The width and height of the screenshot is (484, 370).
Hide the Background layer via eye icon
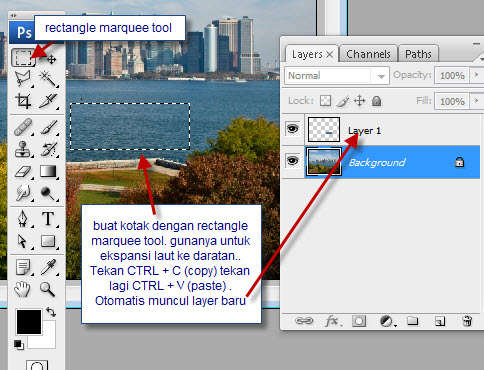(293, 161)
